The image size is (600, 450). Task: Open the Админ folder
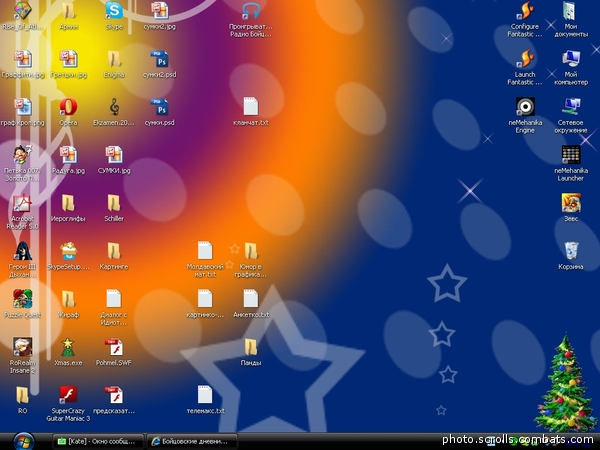coord(68,11)
